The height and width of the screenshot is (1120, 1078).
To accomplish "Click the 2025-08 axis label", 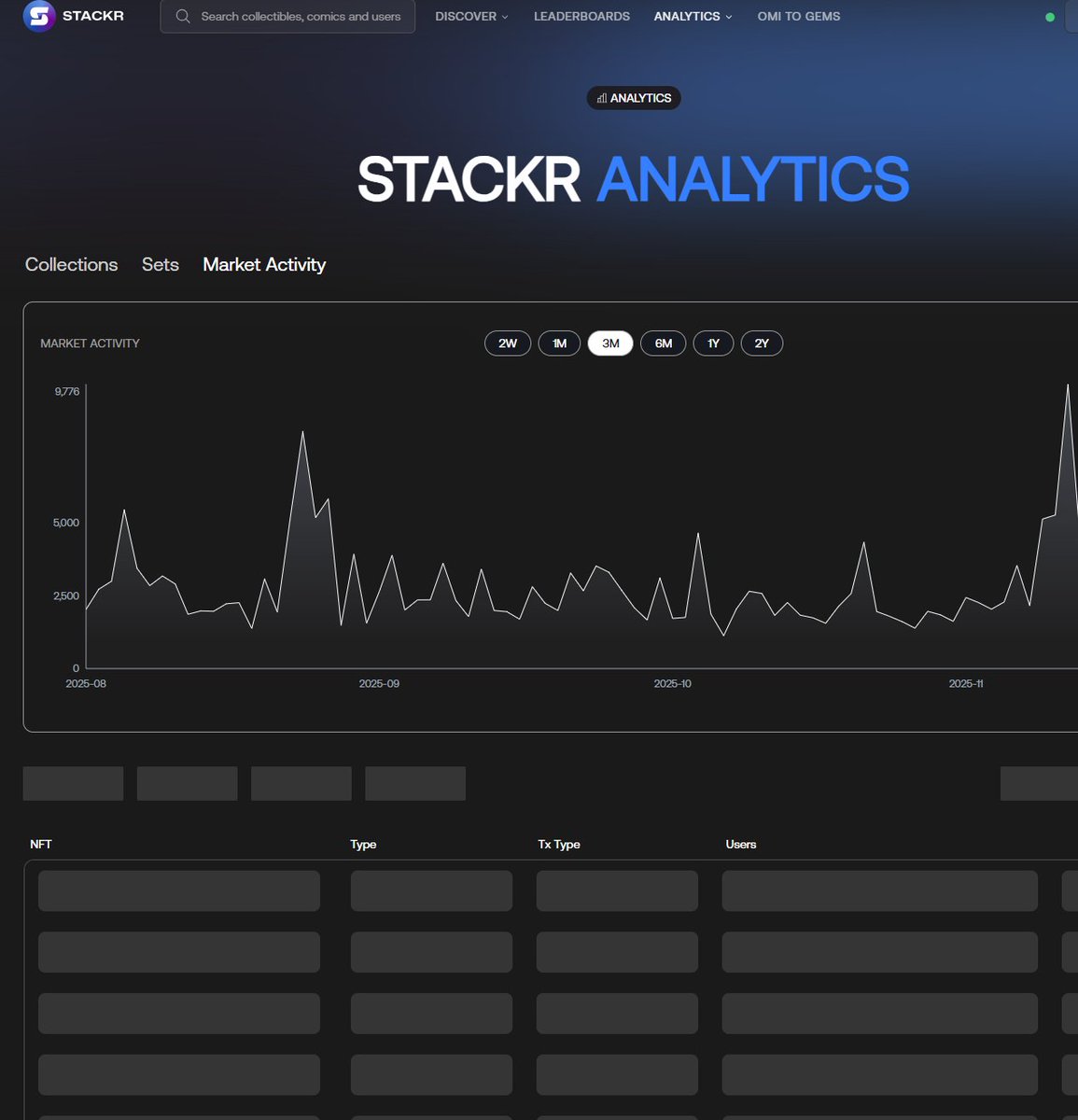I will point(86,683).
